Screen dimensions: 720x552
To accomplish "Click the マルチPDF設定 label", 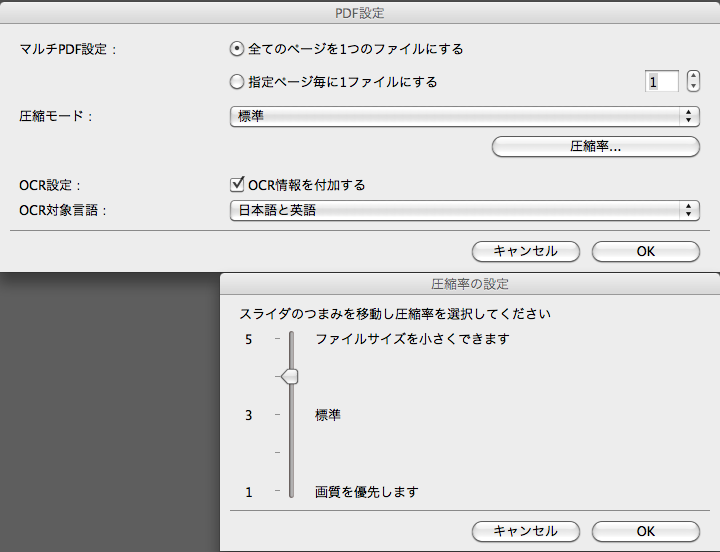I will tap(68, 49).
